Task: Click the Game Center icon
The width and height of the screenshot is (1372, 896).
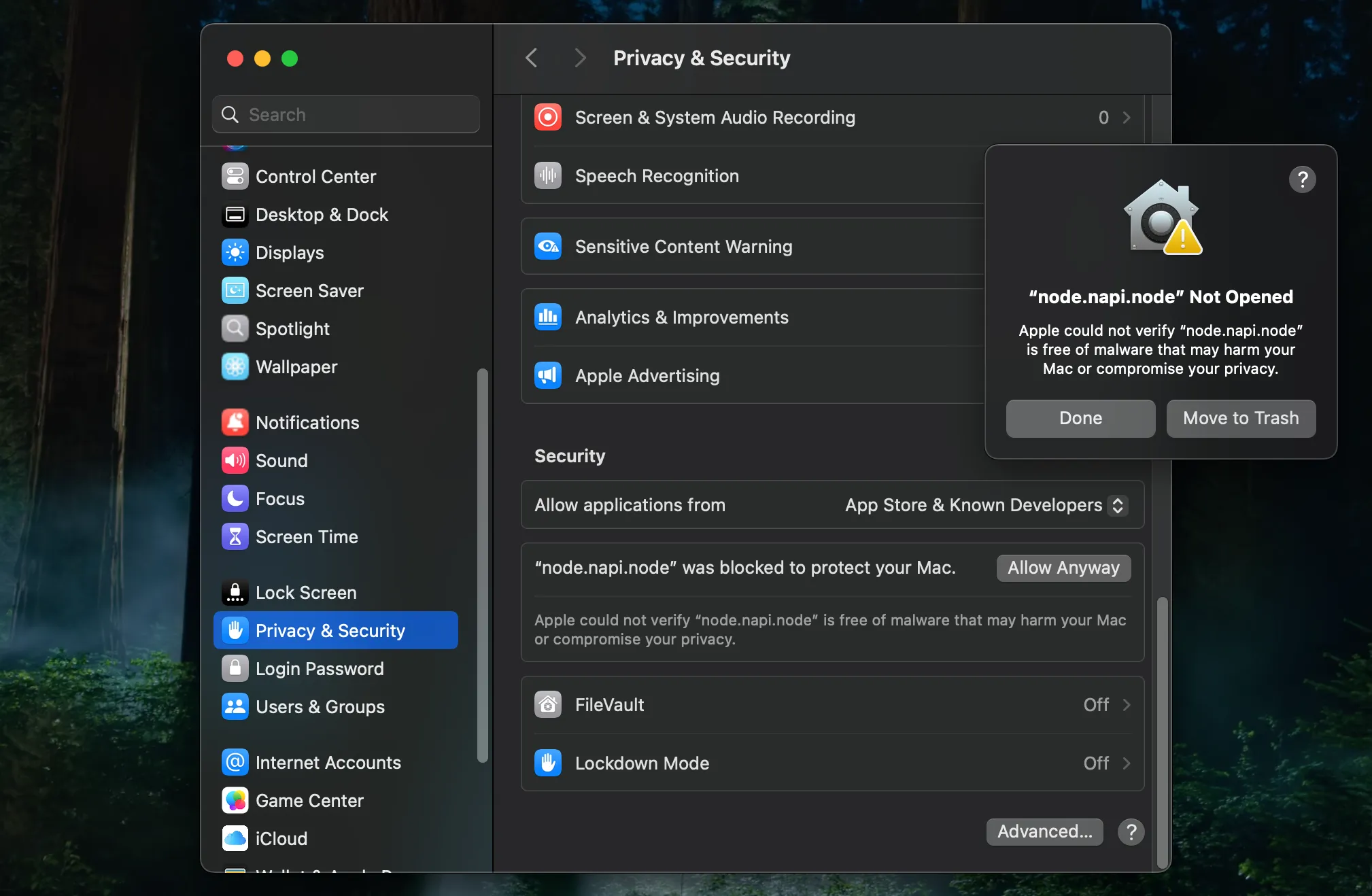Action: coord(235,801)
